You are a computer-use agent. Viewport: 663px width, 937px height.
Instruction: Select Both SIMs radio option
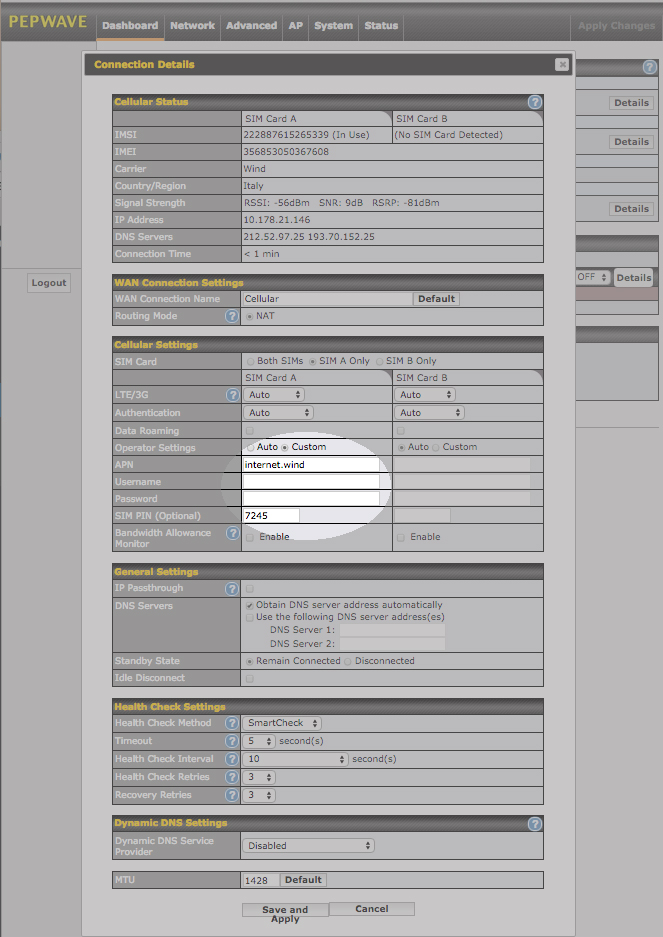pos(250,361)
